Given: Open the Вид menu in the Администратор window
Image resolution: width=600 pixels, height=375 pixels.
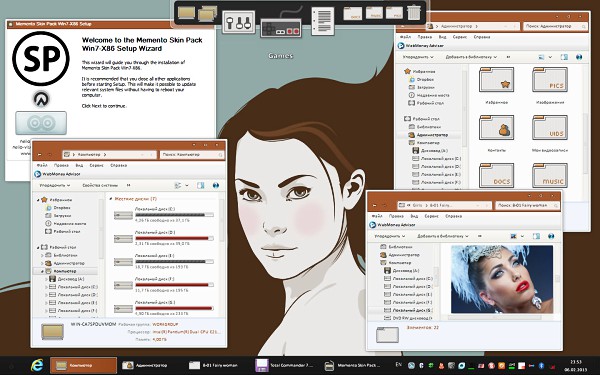Looking at the screenshot, I should tap(442, 37).
